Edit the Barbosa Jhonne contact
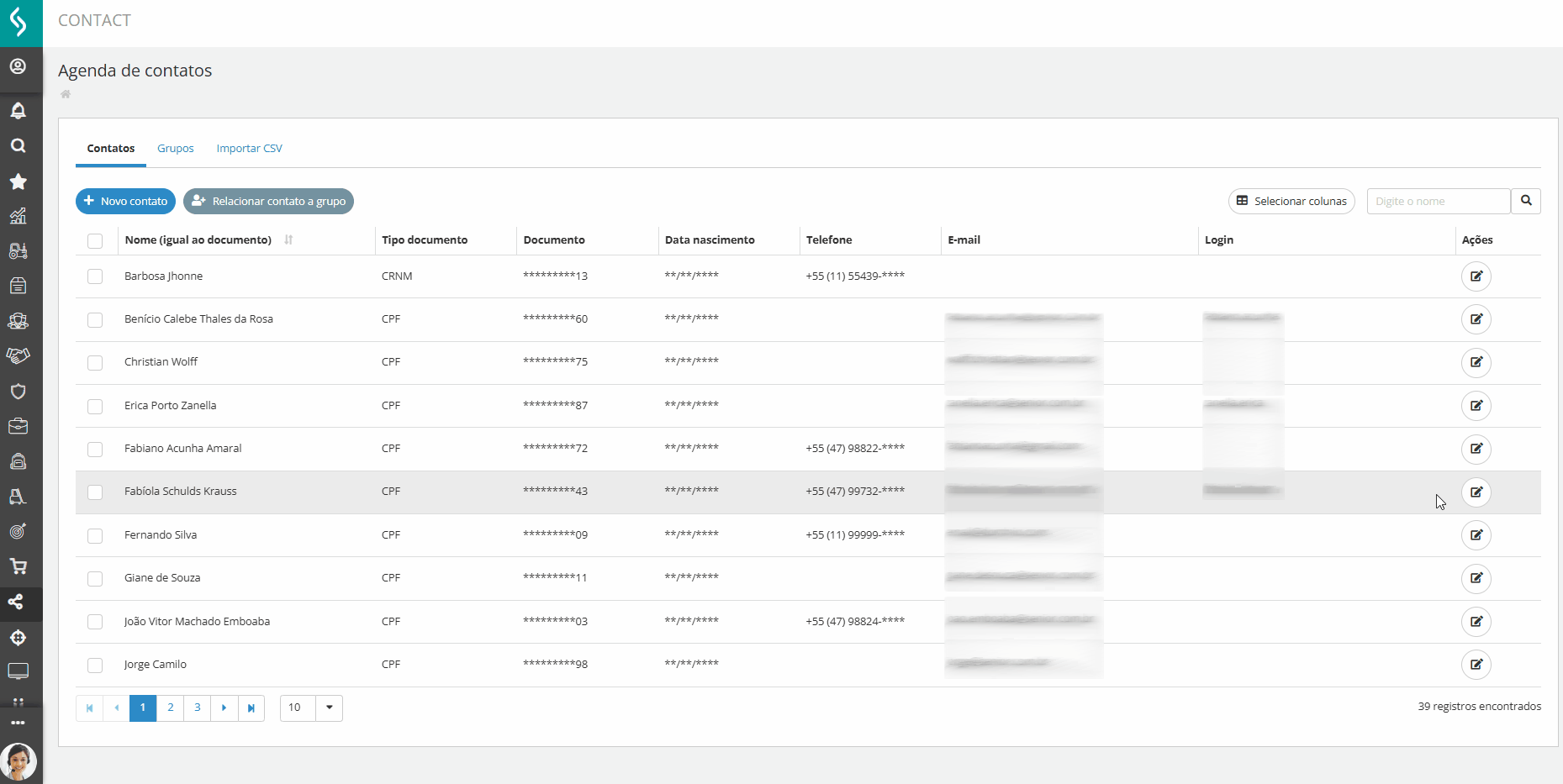The width and height of the screenshot is (1563, 784). (1476, 276)
